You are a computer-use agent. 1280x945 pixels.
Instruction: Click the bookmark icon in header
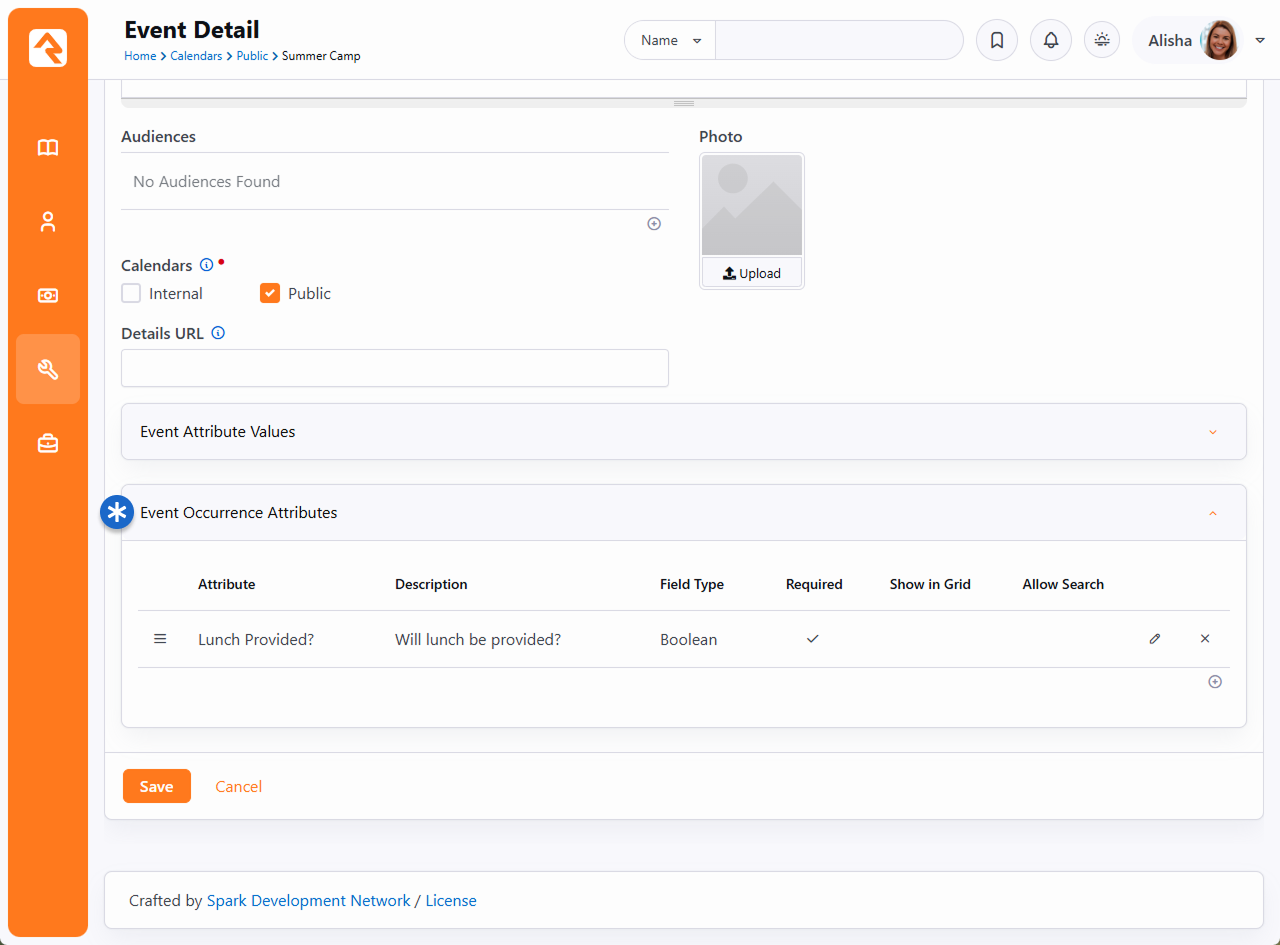pos(997,41)
